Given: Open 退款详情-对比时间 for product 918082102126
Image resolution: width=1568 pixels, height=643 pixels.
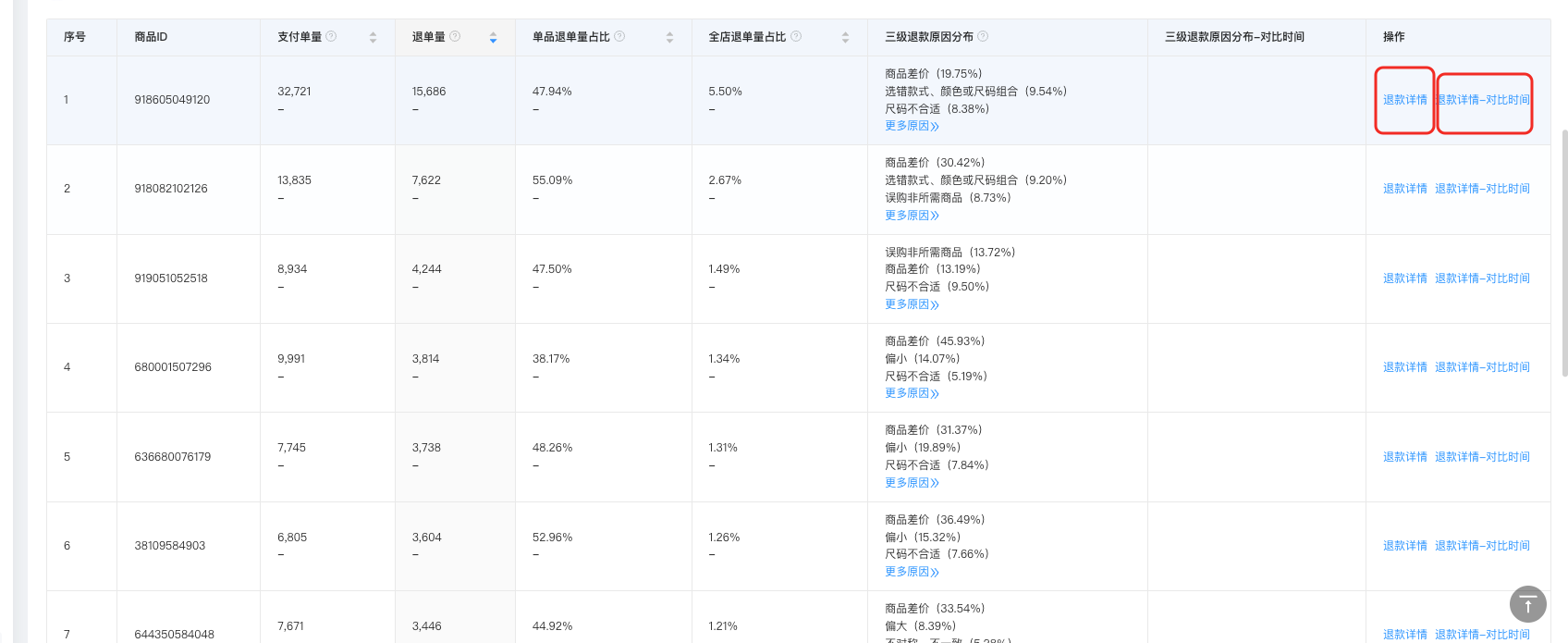Looking at the screenshot, I should (x=1482, y=189).
